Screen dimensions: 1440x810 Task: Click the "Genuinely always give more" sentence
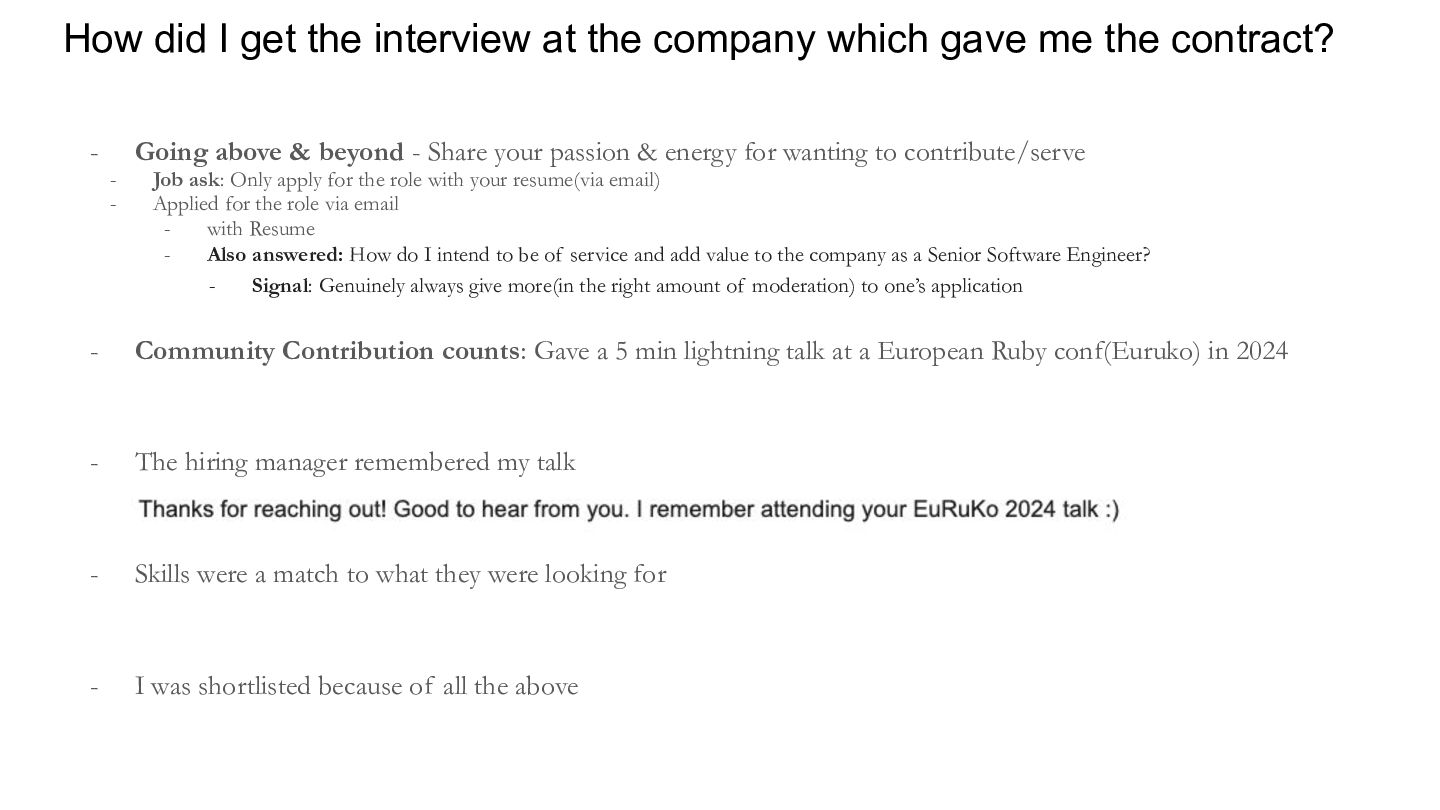pos(670,286)
